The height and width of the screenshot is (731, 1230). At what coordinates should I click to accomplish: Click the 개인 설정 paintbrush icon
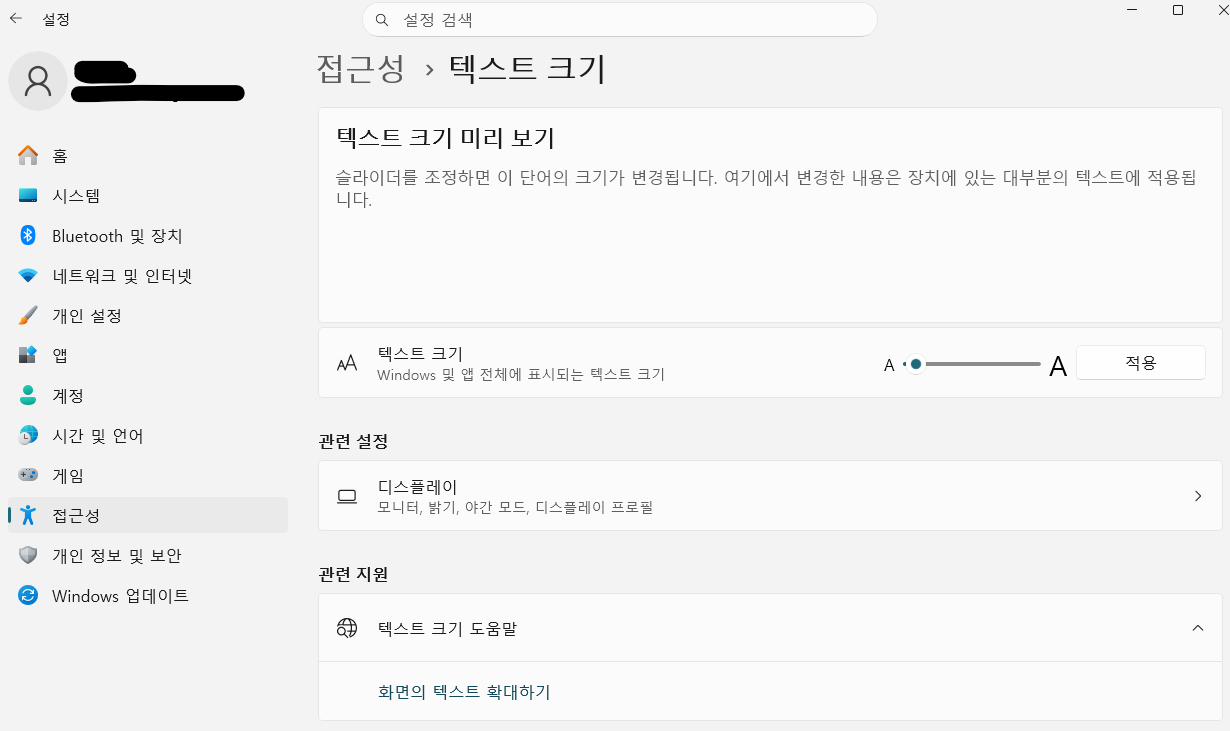(28, 316)
